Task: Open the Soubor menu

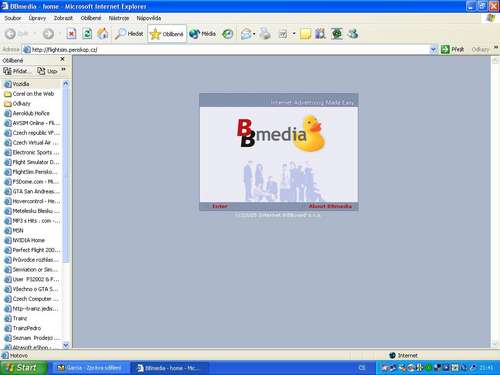Action: [13, 18]
